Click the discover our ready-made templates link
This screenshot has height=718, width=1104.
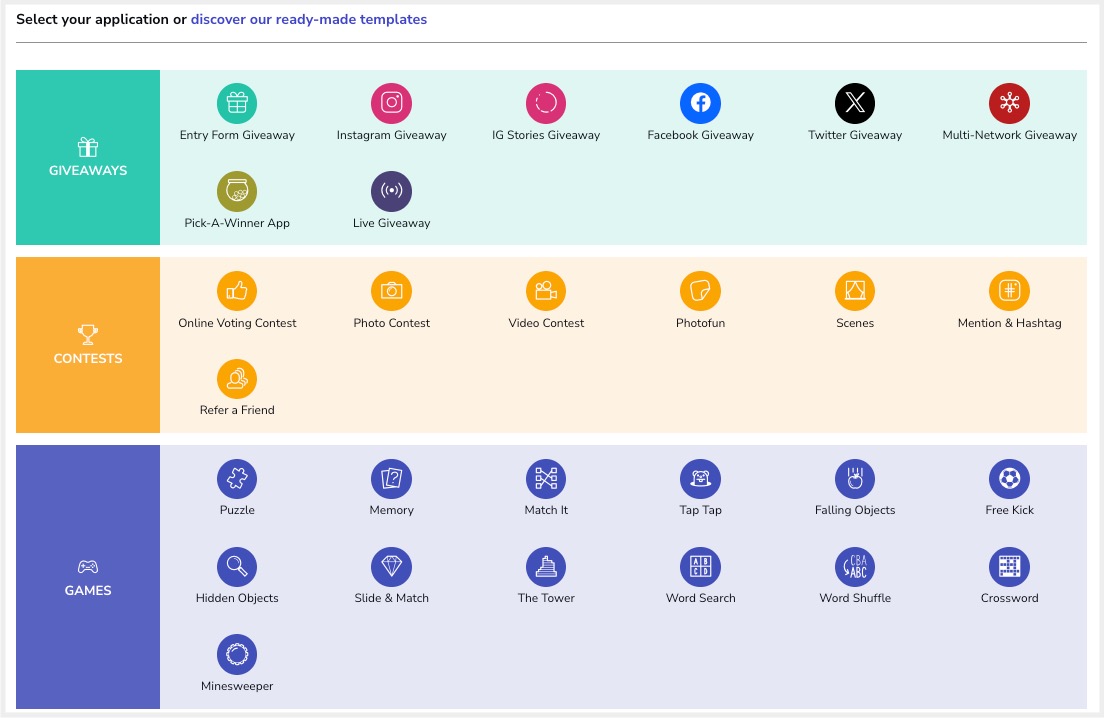point(308,19)
